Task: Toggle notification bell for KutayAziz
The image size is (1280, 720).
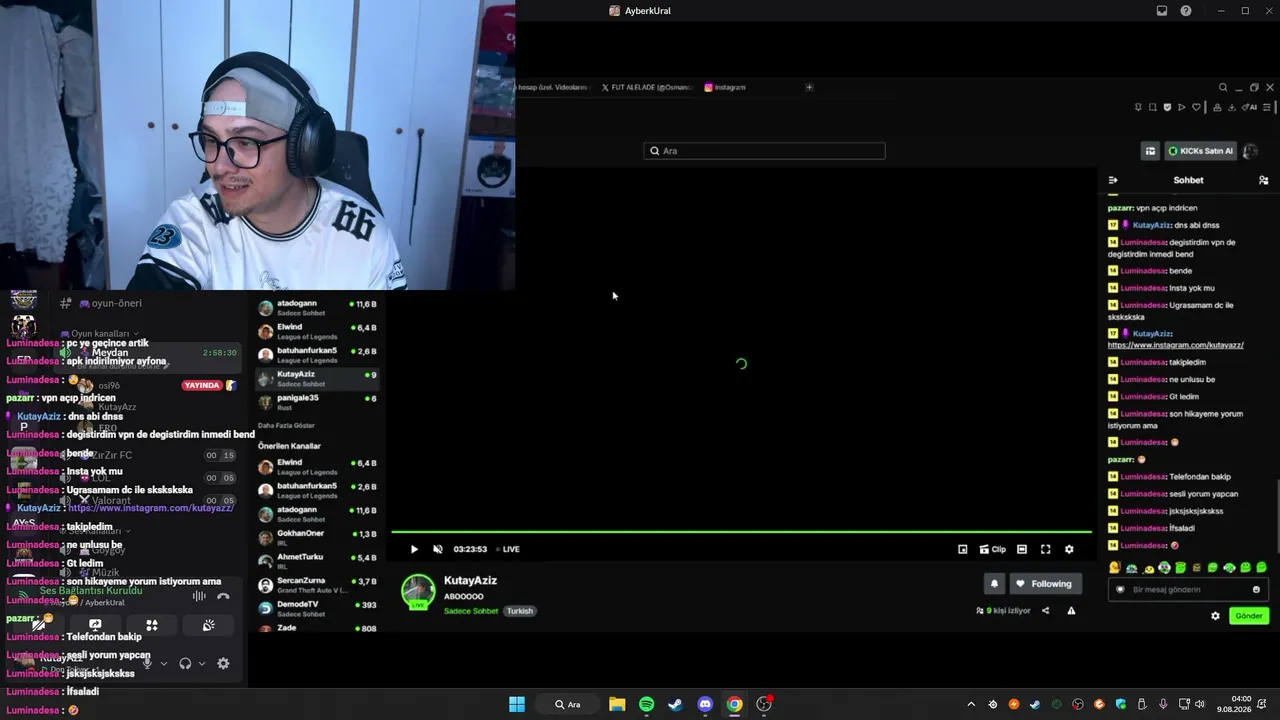Action: click(994, 584)
